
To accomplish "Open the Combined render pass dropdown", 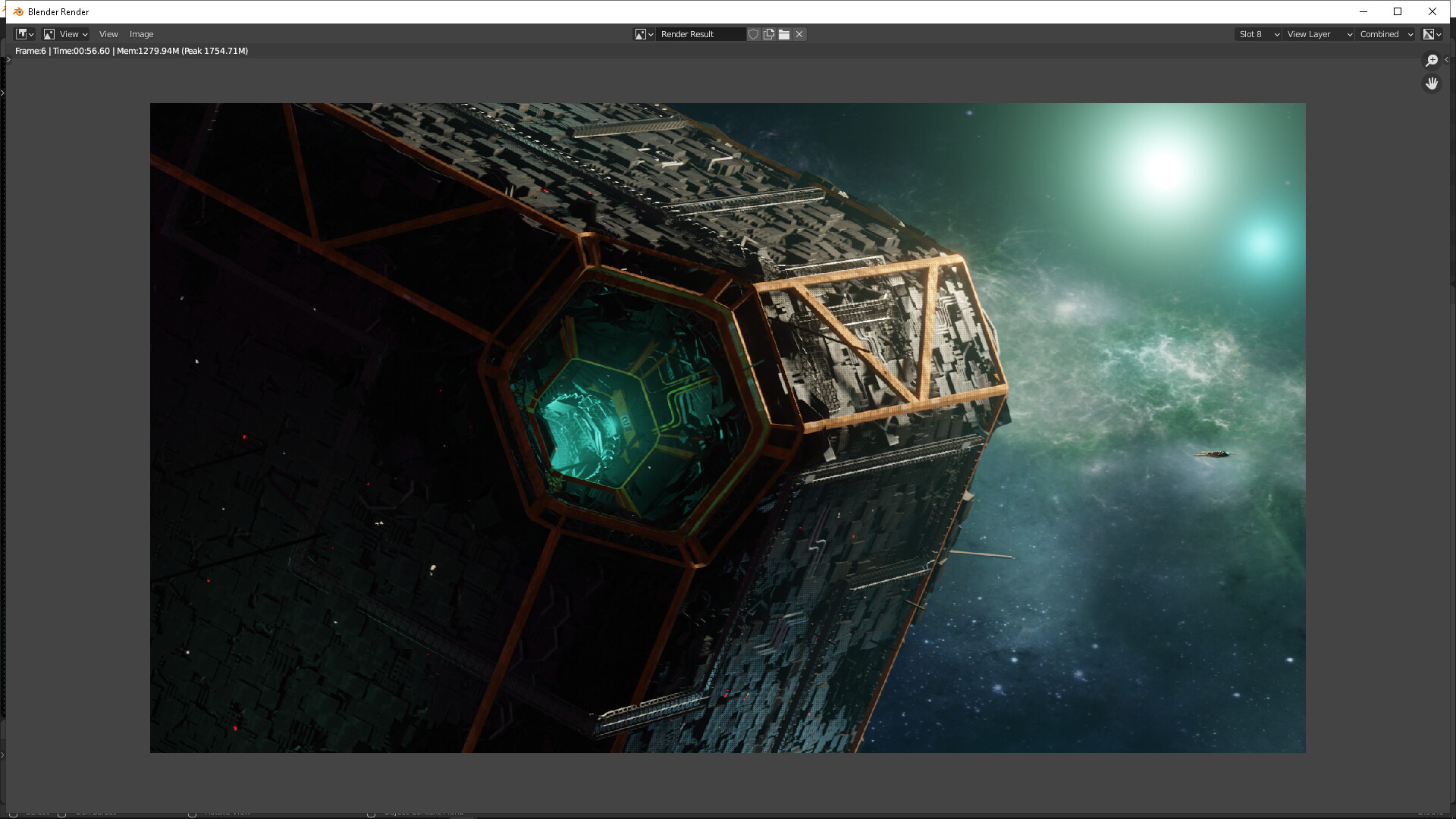I will tap(1385, 34).
